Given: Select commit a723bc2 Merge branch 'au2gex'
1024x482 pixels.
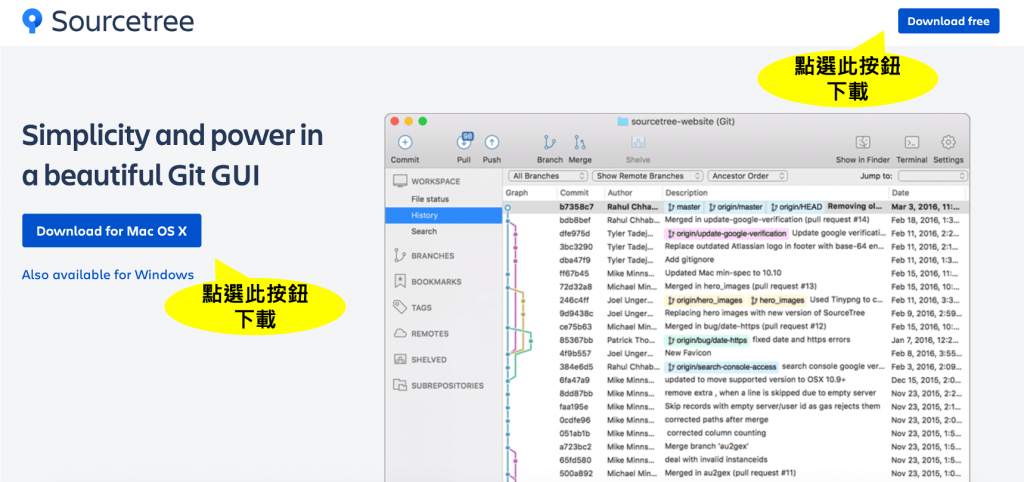Looking at the screenshot, I should pyautogui.click(x=736, y=447).
